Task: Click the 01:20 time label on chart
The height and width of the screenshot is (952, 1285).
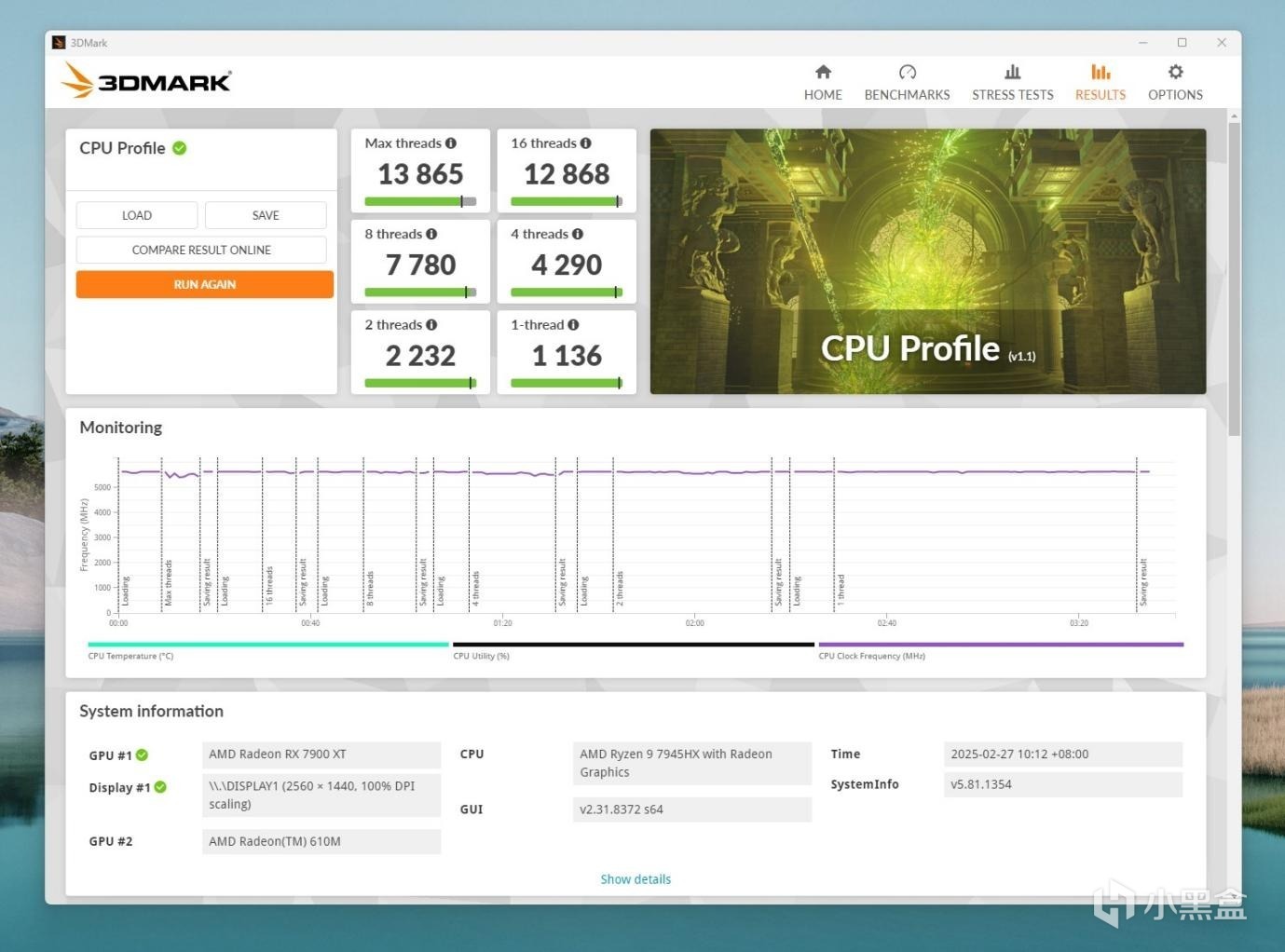Action: 502,623
